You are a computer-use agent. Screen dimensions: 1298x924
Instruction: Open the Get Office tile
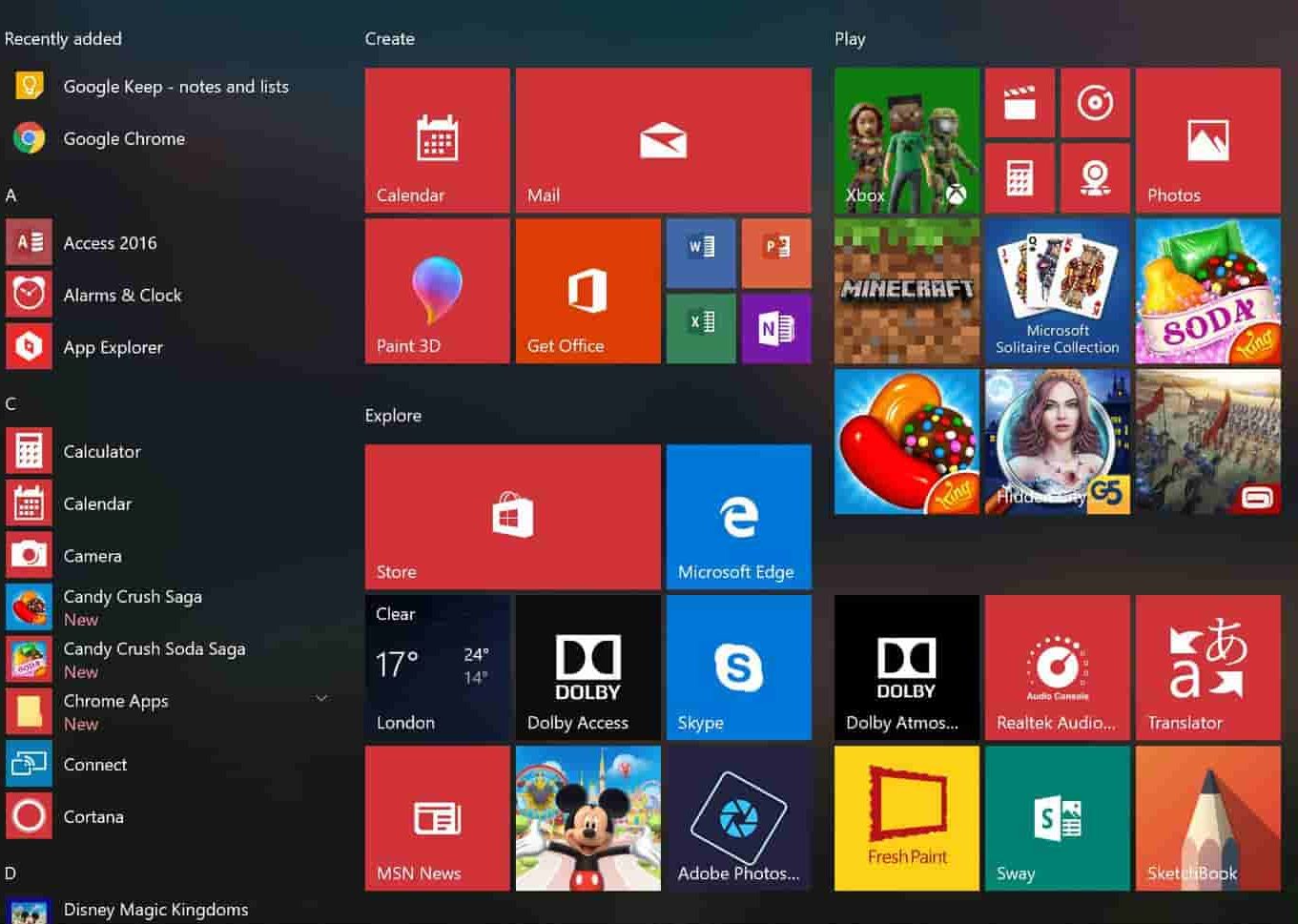(x=587, y=291)
